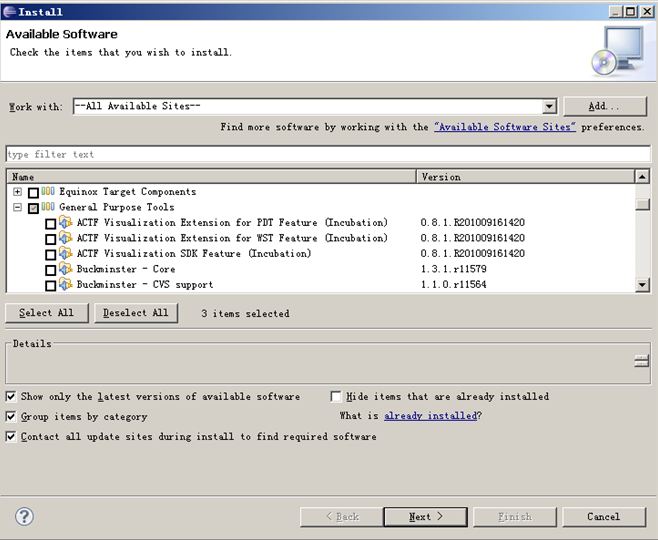658x540 pixels.
Task: Sort by the Version column header
Action: click(526, 177)
